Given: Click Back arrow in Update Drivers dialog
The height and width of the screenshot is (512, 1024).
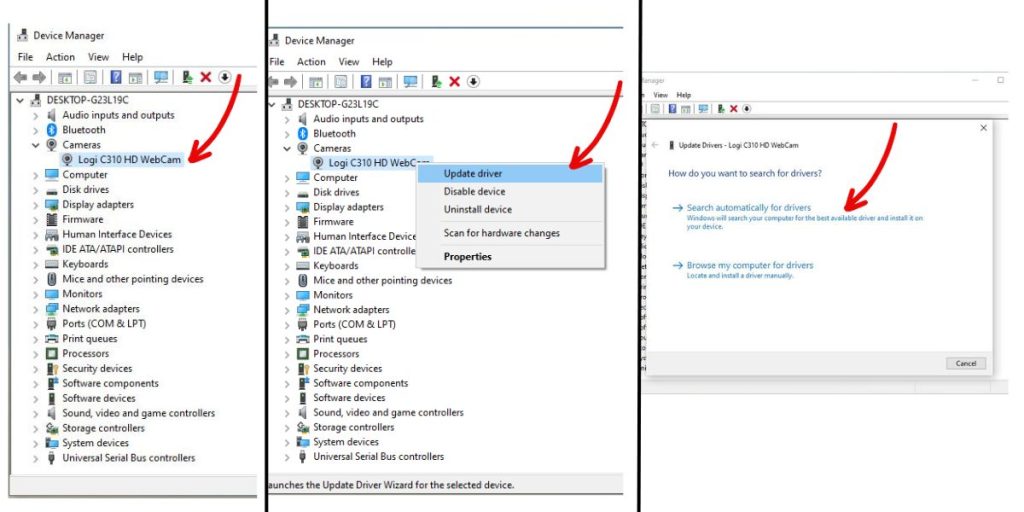Looking at the screenshot, I should (655, 145).
